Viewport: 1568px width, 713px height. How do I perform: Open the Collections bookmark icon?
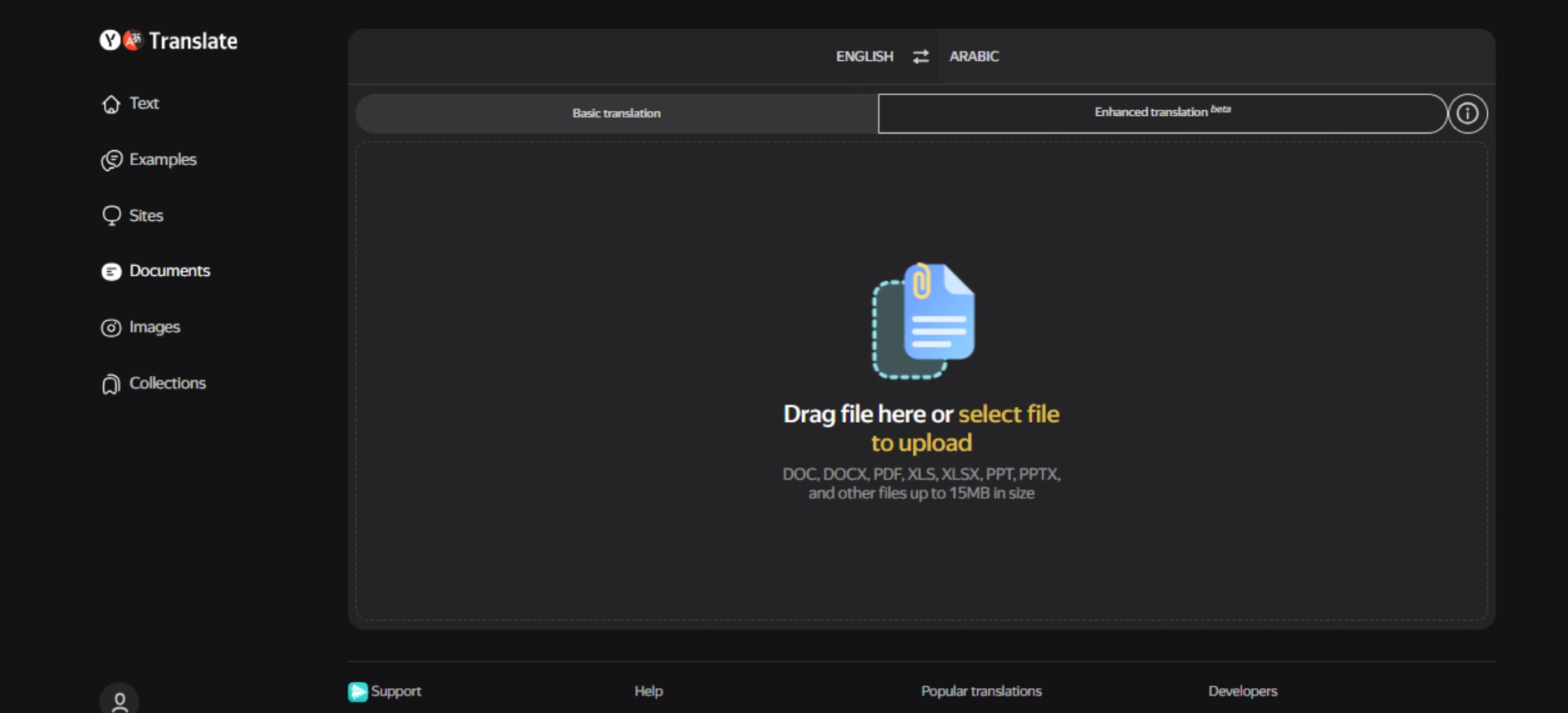(111, 384)
